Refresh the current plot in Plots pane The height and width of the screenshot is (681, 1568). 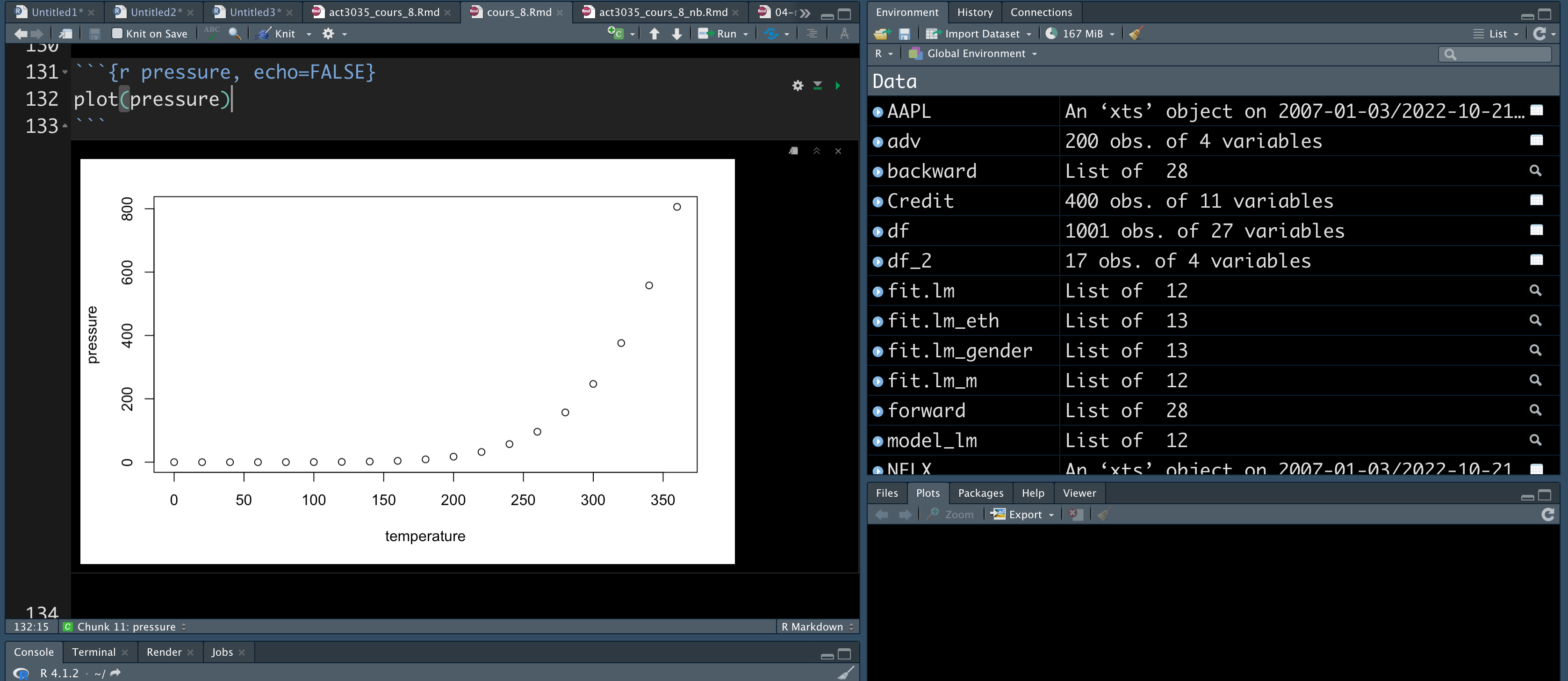point(1548,514)
